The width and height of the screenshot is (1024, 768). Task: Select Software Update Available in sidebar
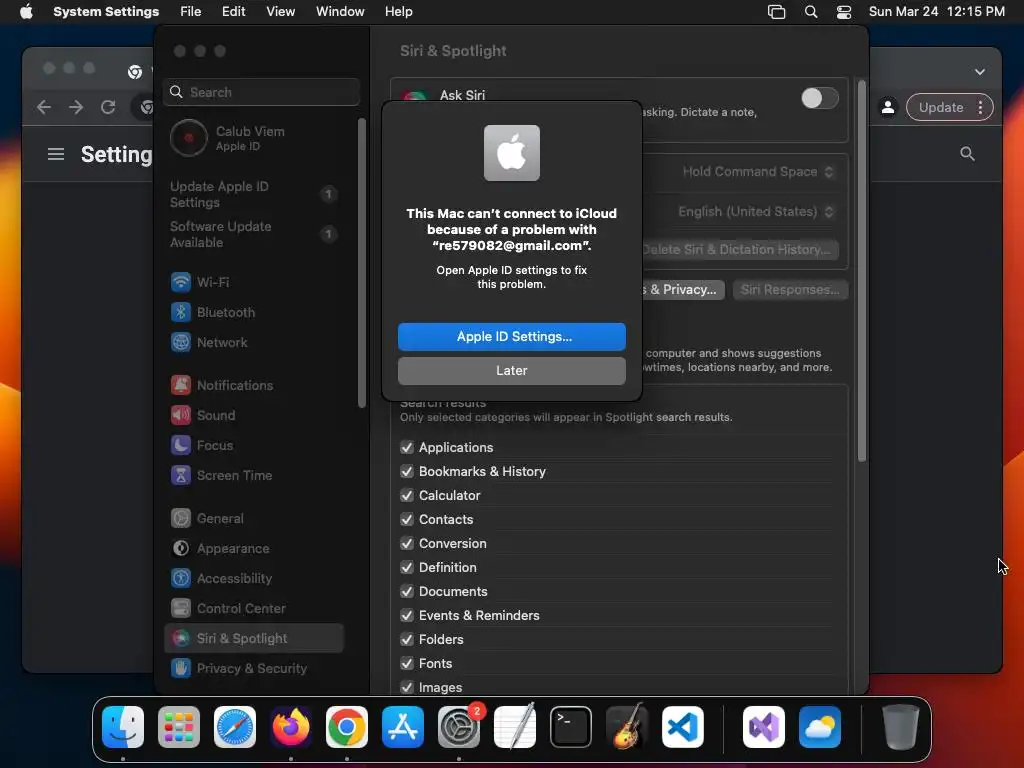pyautogui.click(x=255, y=234)
